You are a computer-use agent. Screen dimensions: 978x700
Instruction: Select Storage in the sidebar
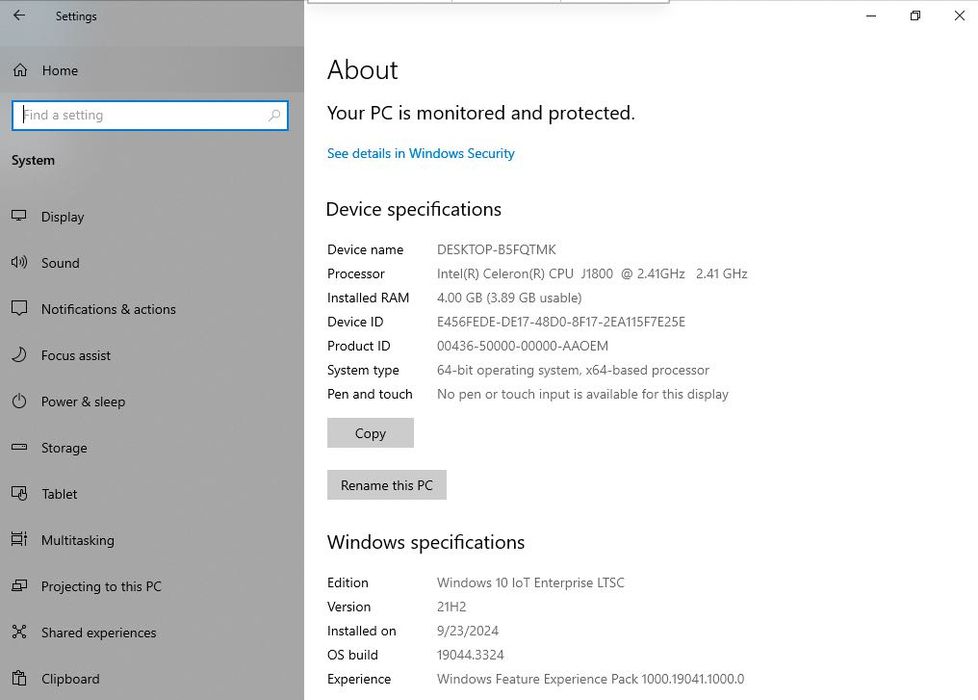[x=152, y=447]
